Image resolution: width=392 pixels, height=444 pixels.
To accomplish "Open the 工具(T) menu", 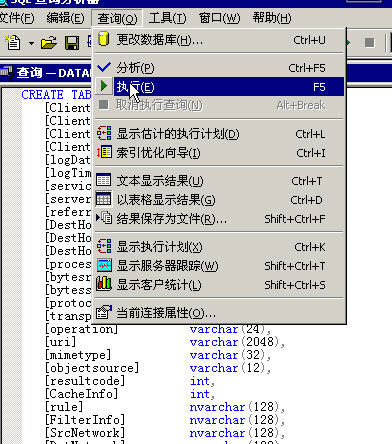I will (167, 18).
